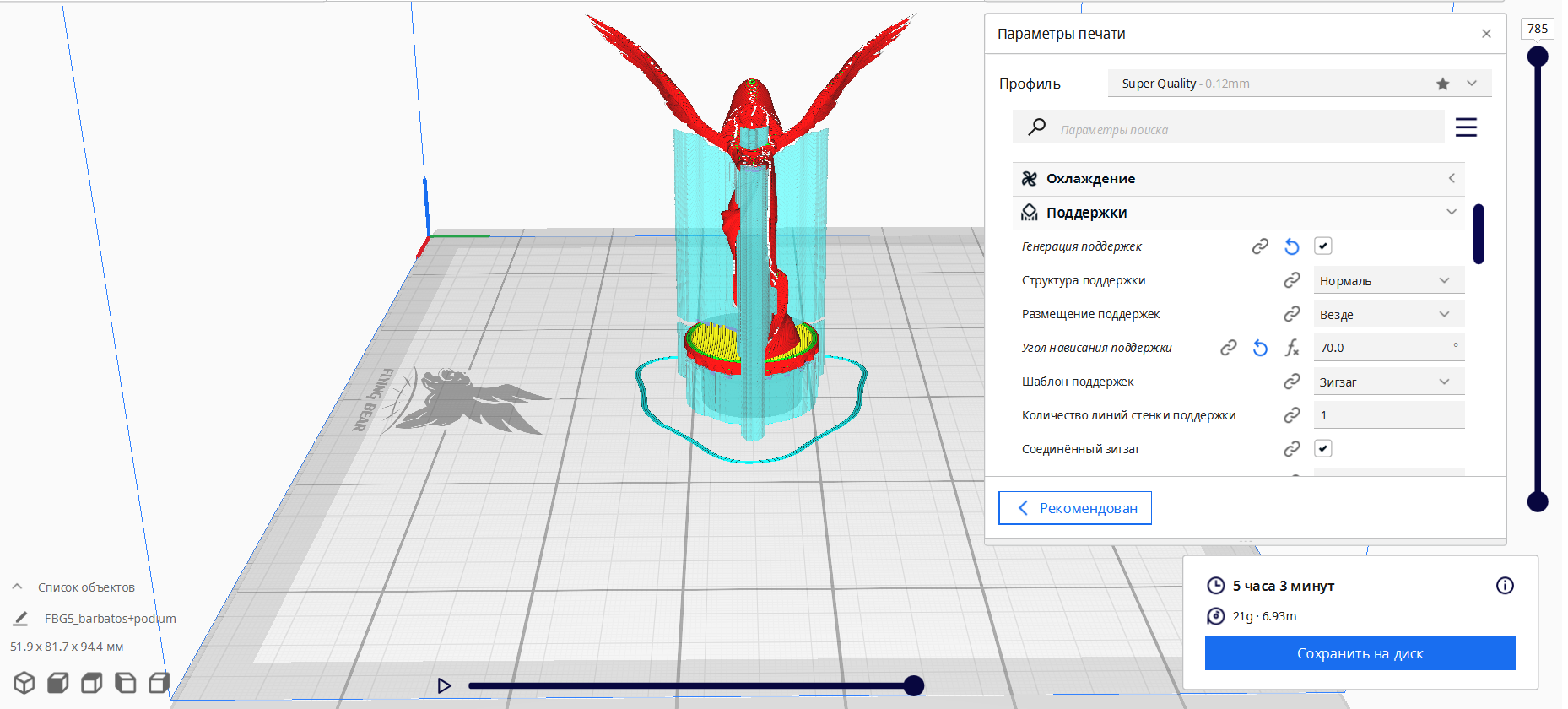Select FBG5_barbatos+podium in object list
This screenshot has width=1568, height=709.
[111, 619]
